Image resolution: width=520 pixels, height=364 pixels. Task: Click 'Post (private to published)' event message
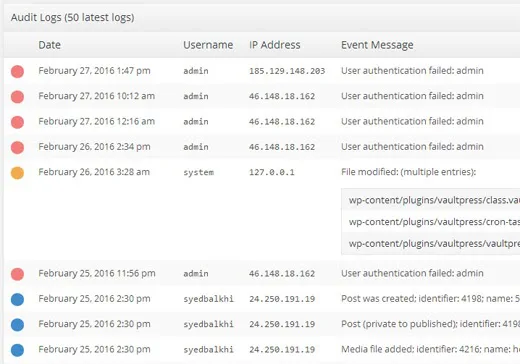[x=430, y=324]
